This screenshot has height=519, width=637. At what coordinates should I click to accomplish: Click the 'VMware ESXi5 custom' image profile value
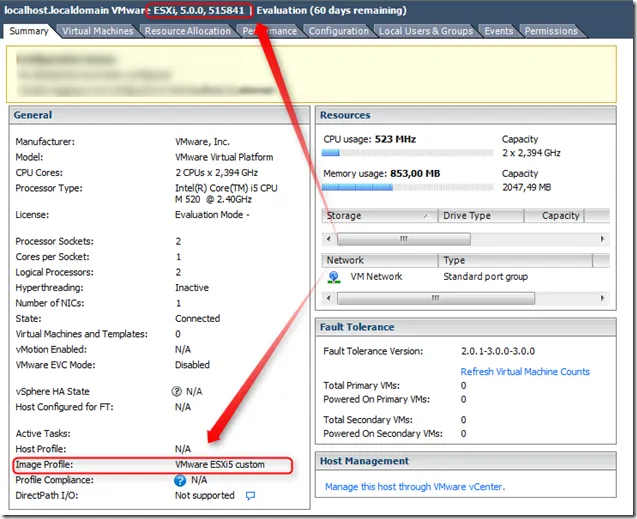click(x=220, y=465)
